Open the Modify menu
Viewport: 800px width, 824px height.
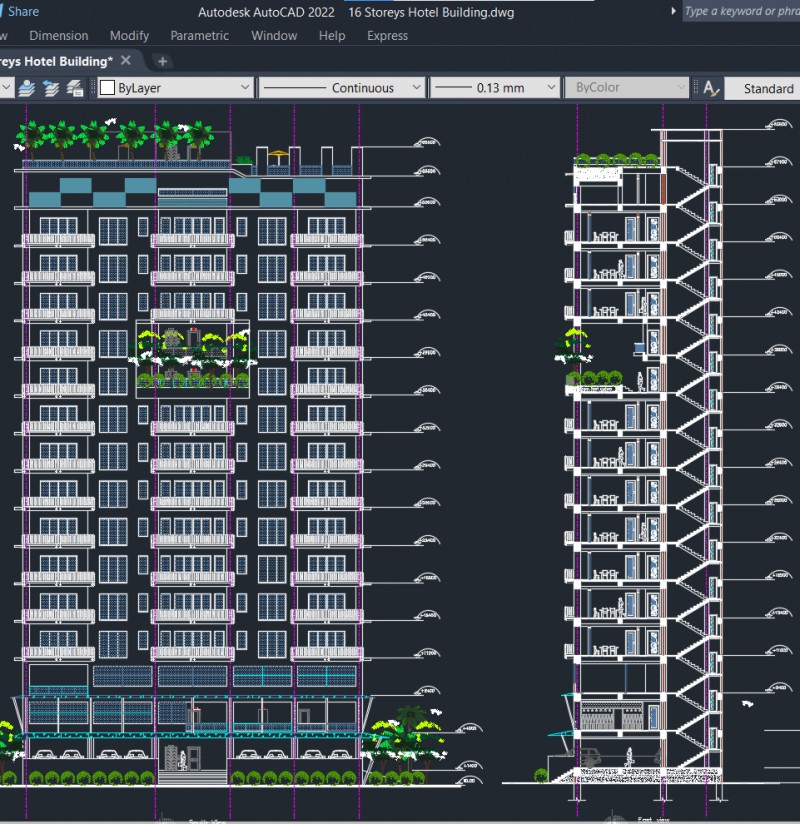[x=129, y=35]
